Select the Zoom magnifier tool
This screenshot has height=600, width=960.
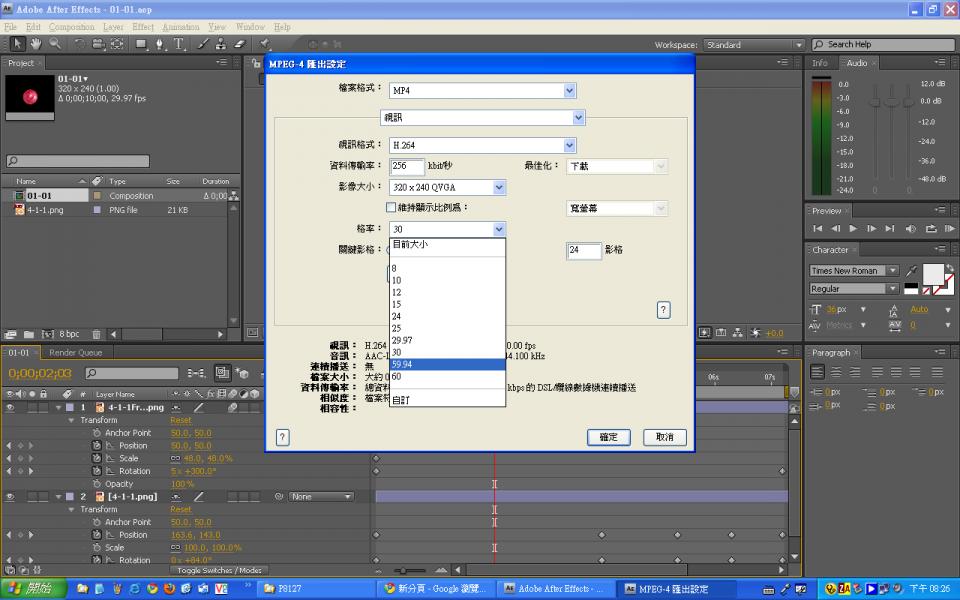click(53, 44)
